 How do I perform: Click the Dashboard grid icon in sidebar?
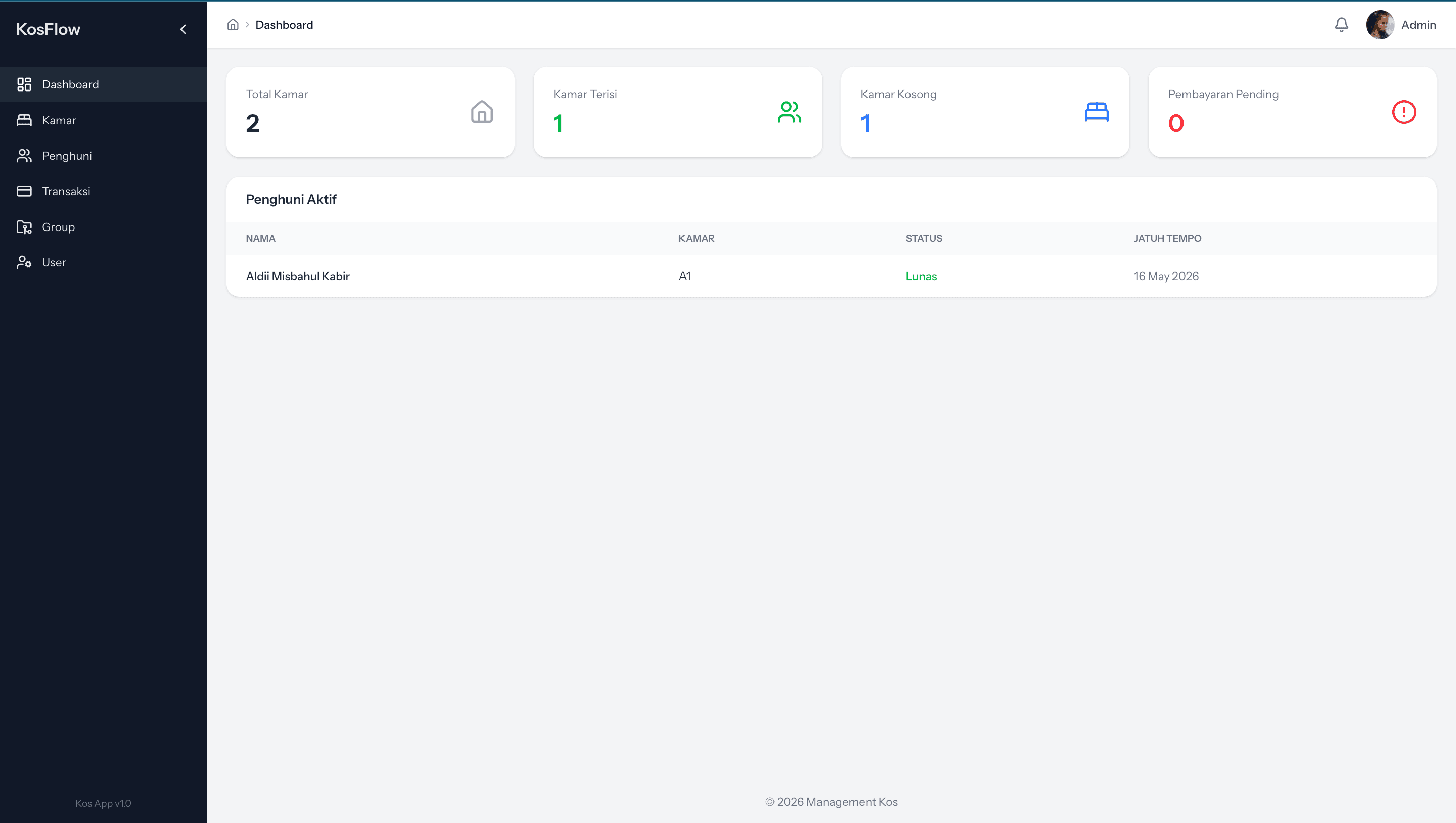pos(24,85)
